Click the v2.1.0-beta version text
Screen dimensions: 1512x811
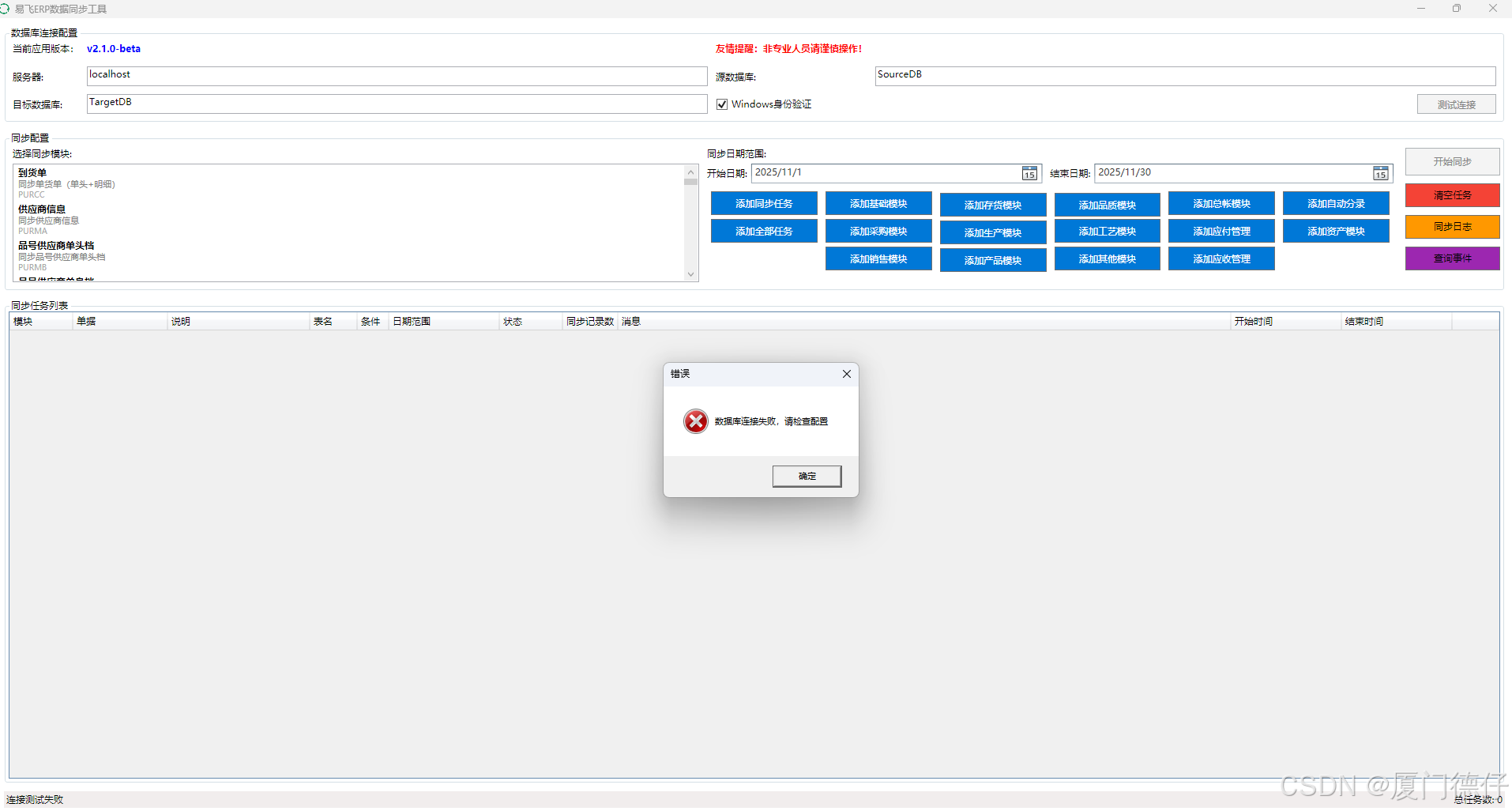(114, 49)
